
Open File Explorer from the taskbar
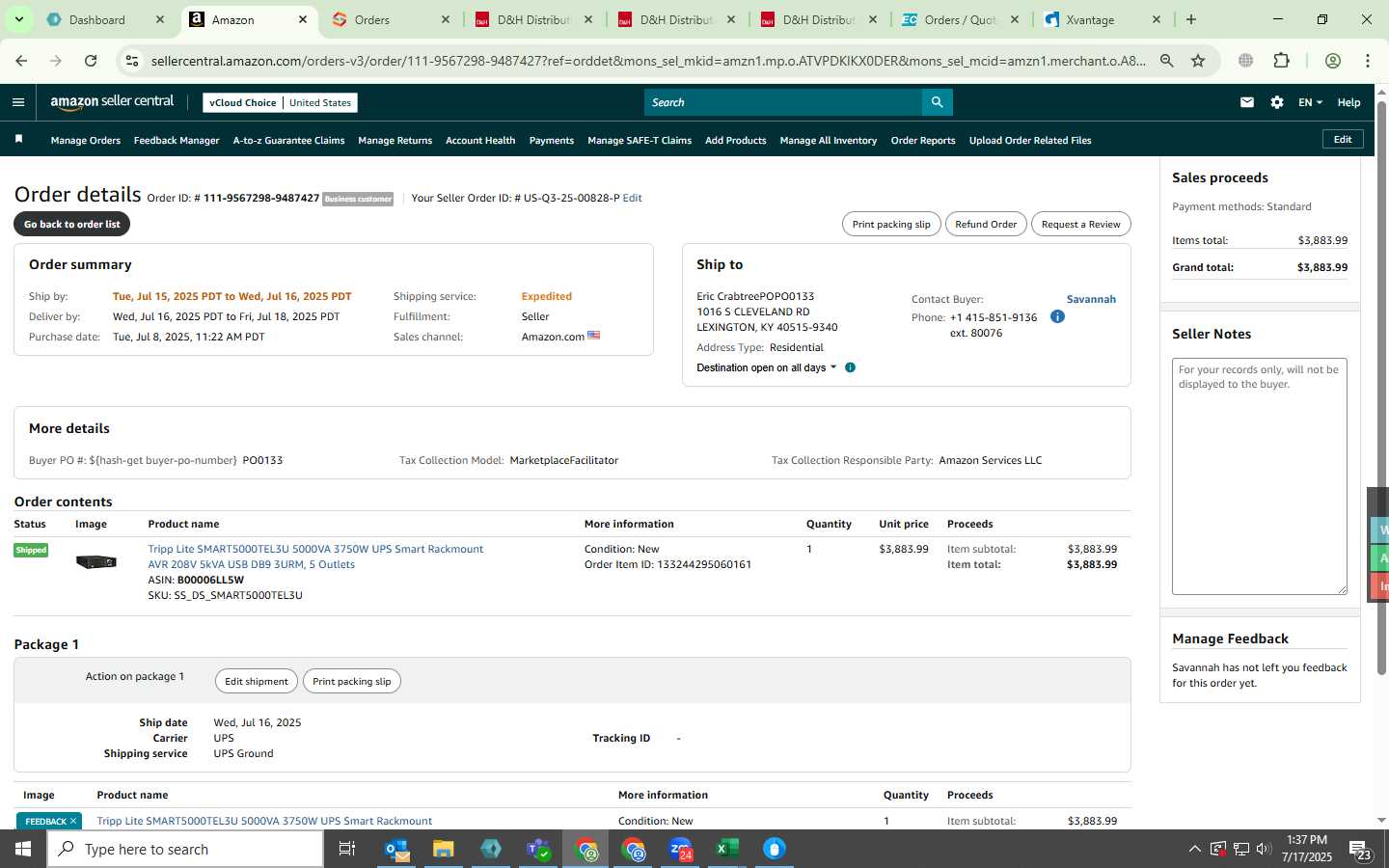click(x=444, y=849)
